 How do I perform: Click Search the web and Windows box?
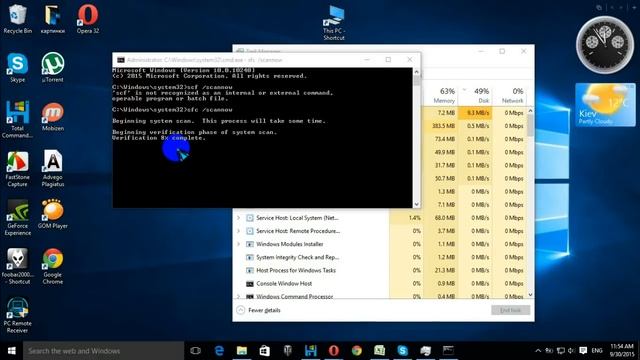(x=104, y=351)
